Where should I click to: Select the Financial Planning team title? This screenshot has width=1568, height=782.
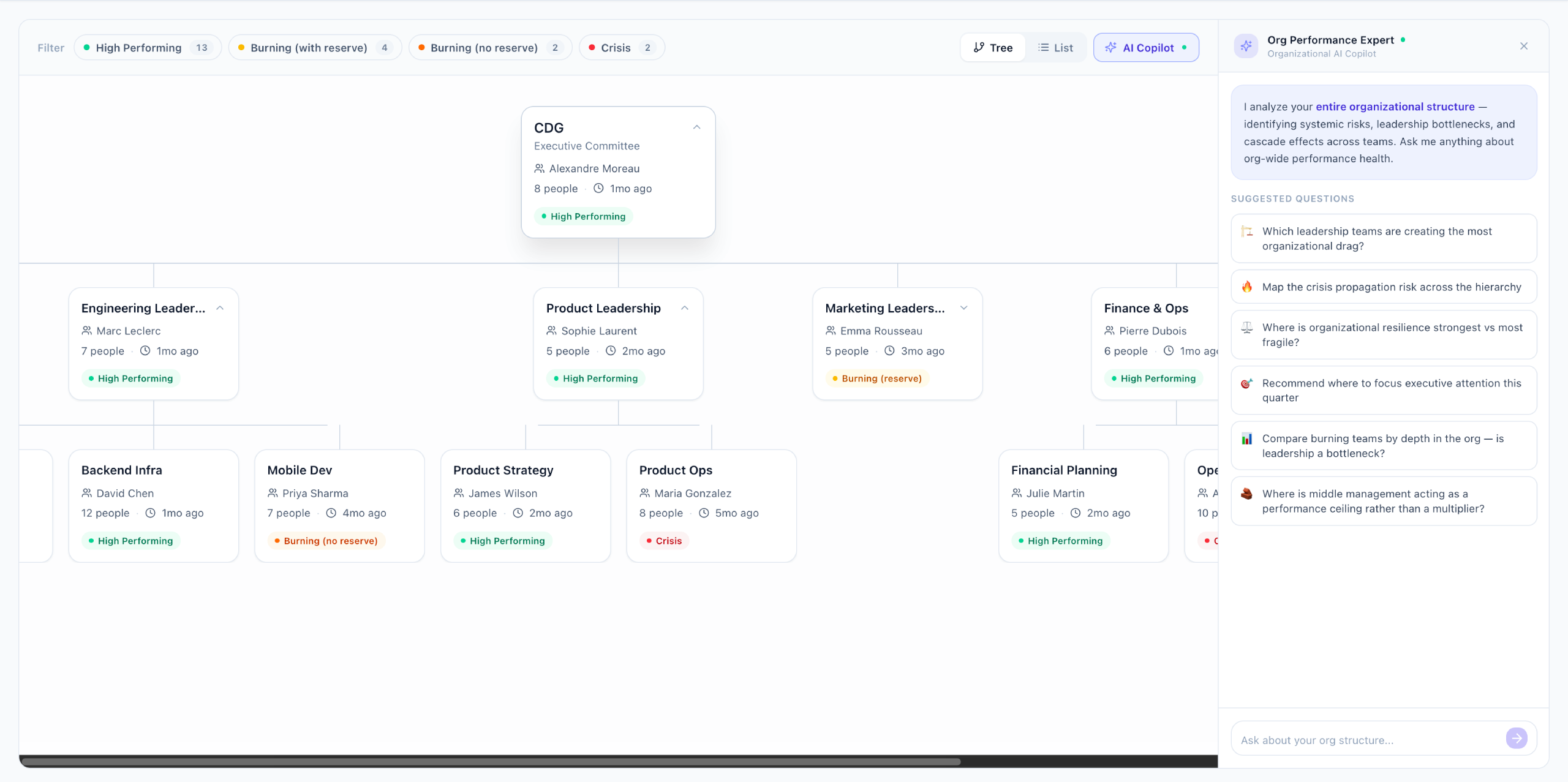[x=1064, y=470]
